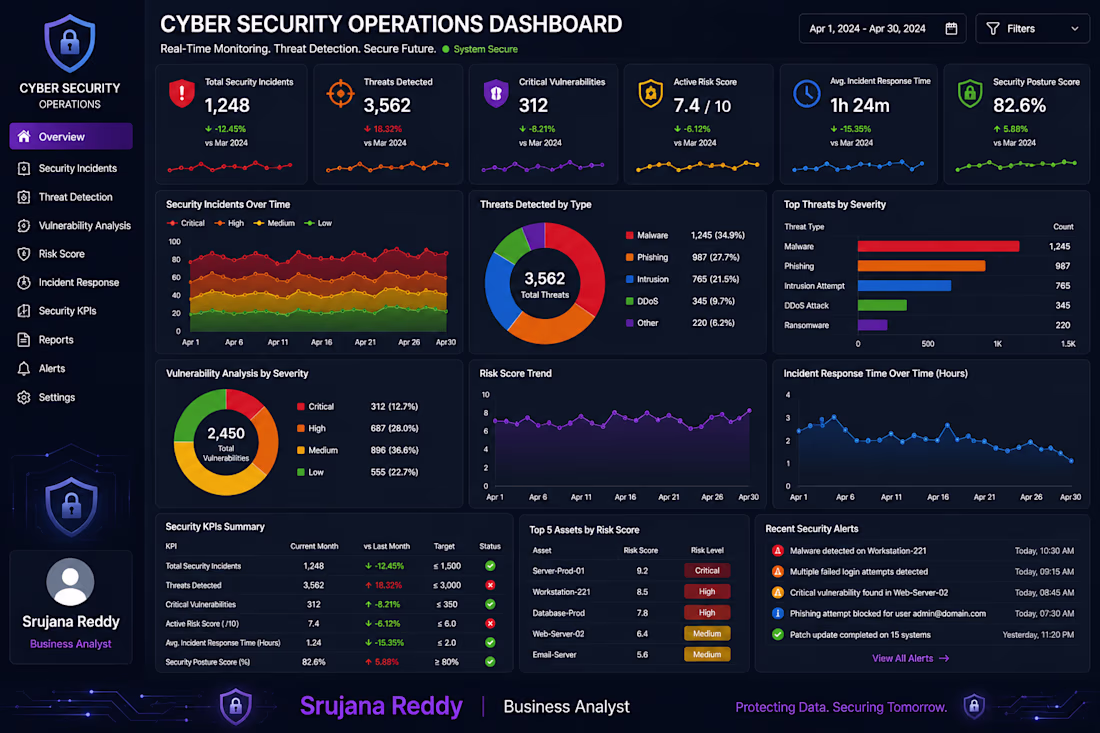Toggle the Critical series in incidents legend
Viewport: 1100px width, 733px height.
pyautogui.click(x=186, y=223)
